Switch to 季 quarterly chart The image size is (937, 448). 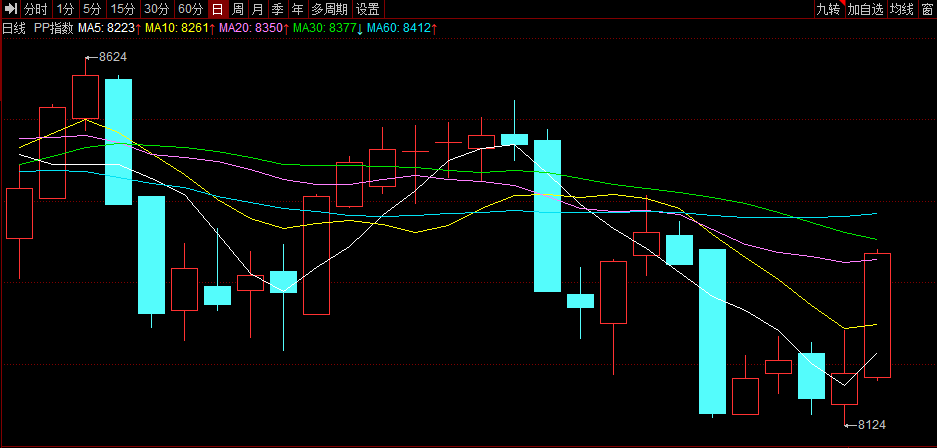click(x=277, y=8)
